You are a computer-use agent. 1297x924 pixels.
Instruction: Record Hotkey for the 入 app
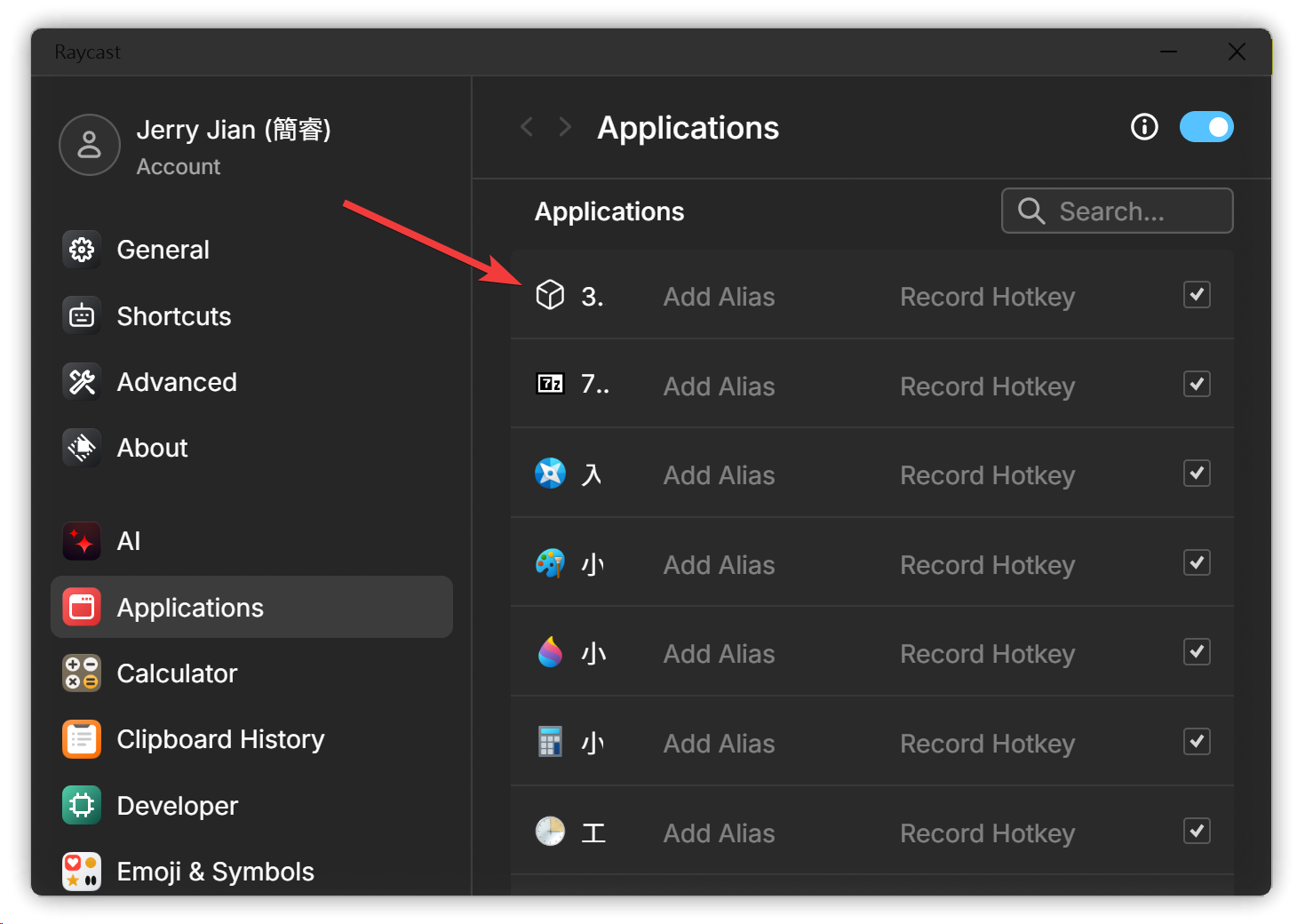point(988,475)
